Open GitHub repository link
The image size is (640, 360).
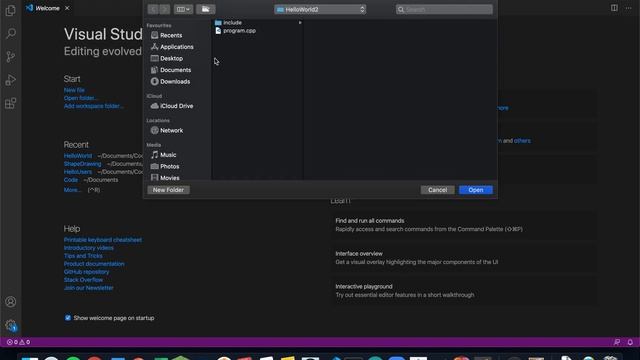(87, 272)
